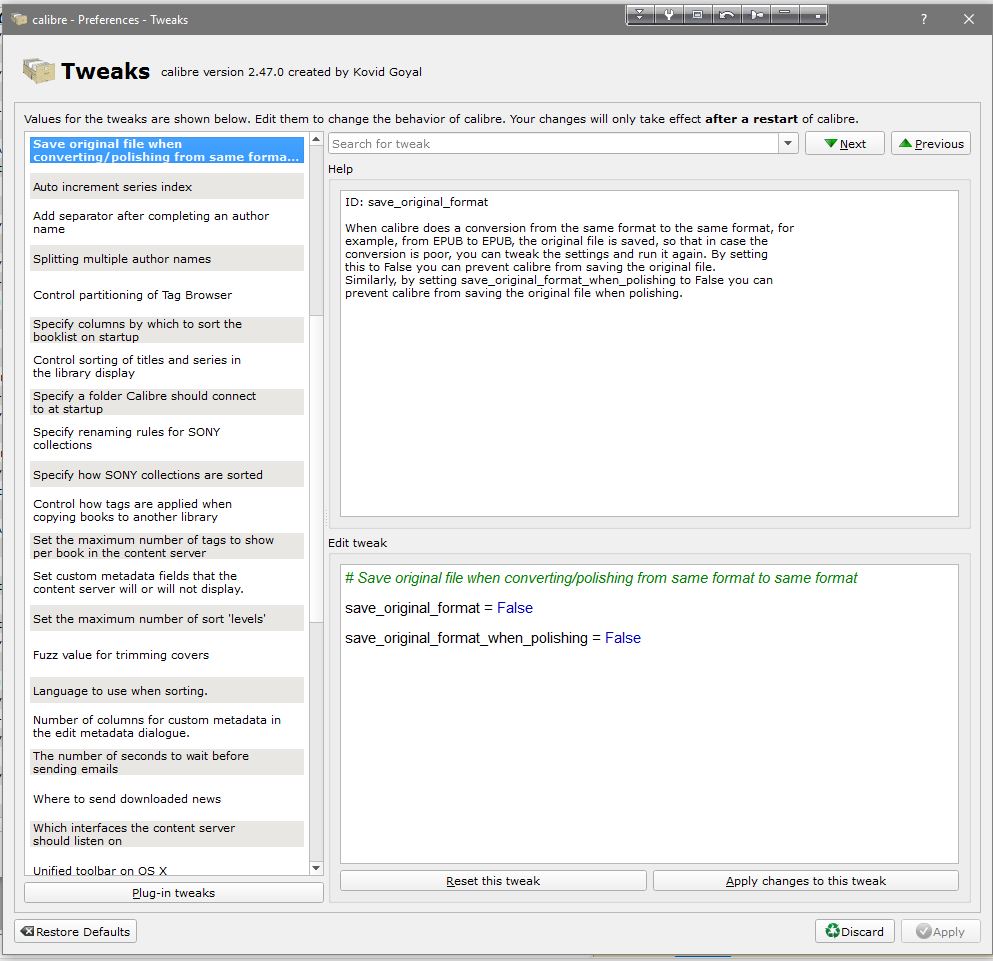Click the Next search button
Viewport: 993px width, 961px height.
pos(844,143)
